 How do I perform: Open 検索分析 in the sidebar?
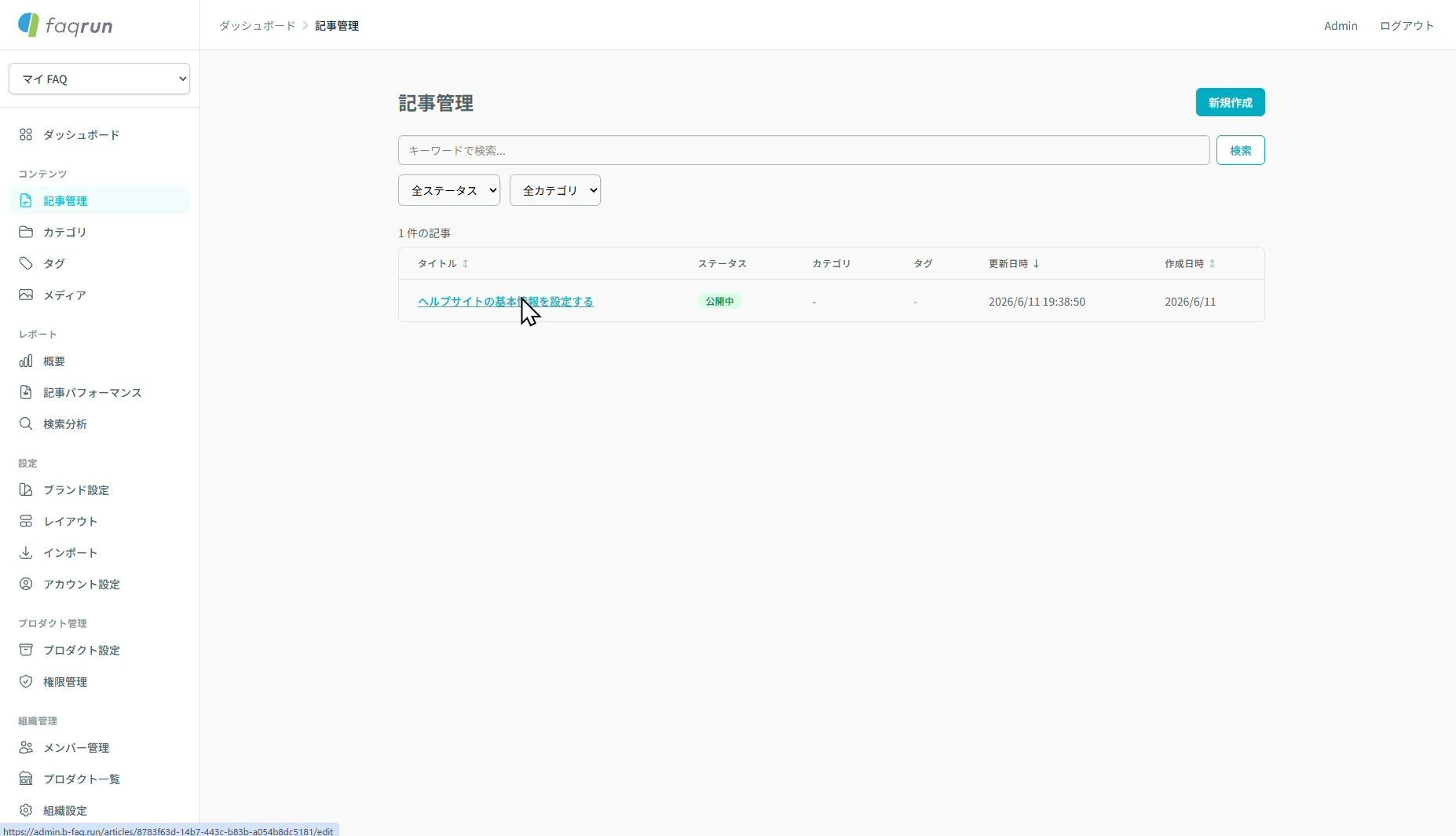[x=99, y=423]
